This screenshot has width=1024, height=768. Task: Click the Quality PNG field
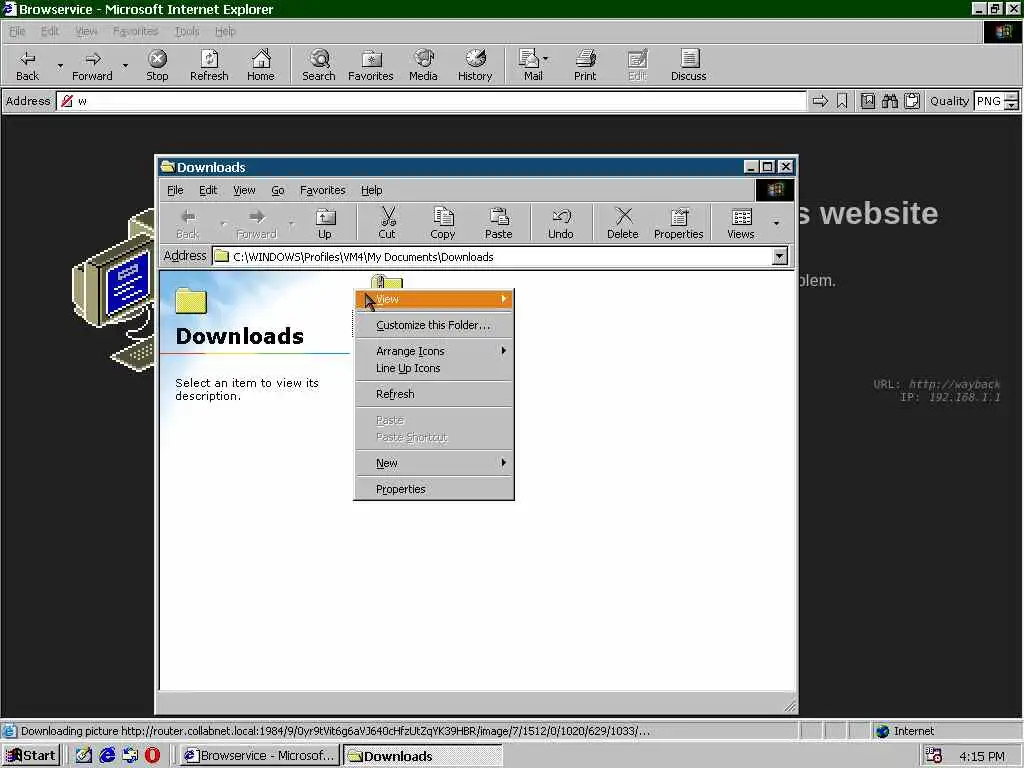point(989,101)
